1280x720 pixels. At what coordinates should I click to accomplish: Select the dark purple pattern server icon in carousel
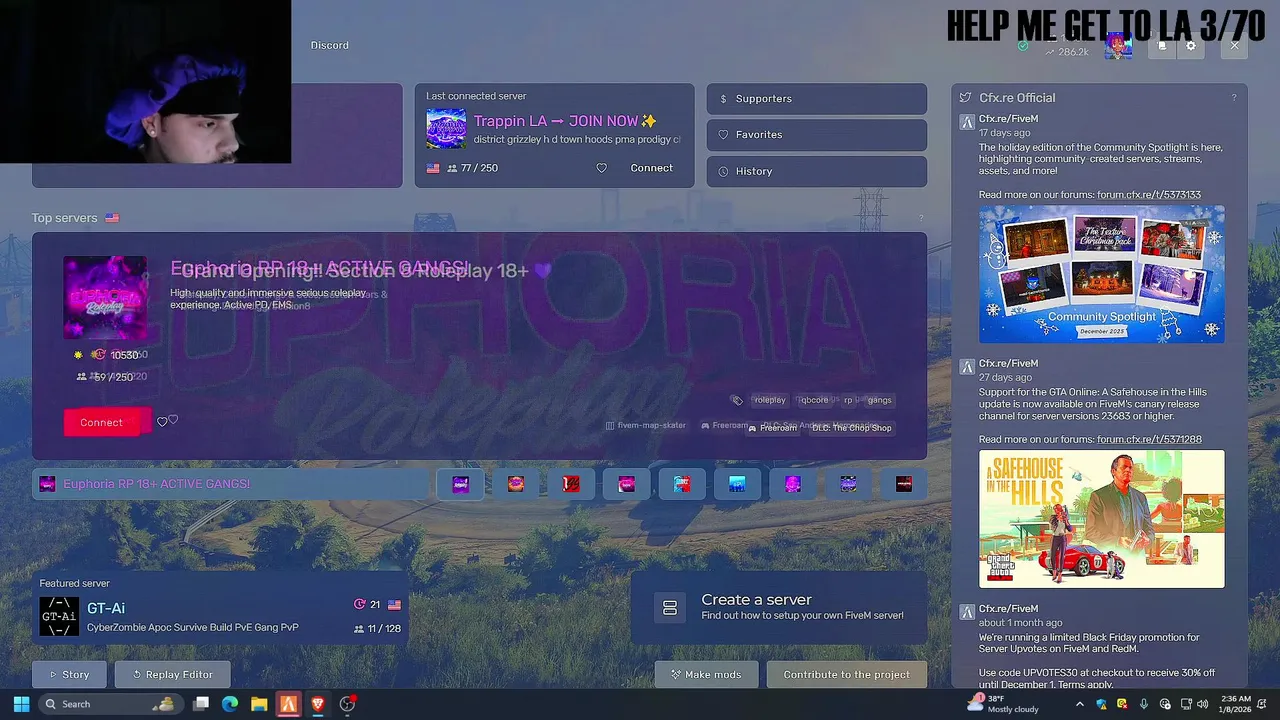click(848, 484)
